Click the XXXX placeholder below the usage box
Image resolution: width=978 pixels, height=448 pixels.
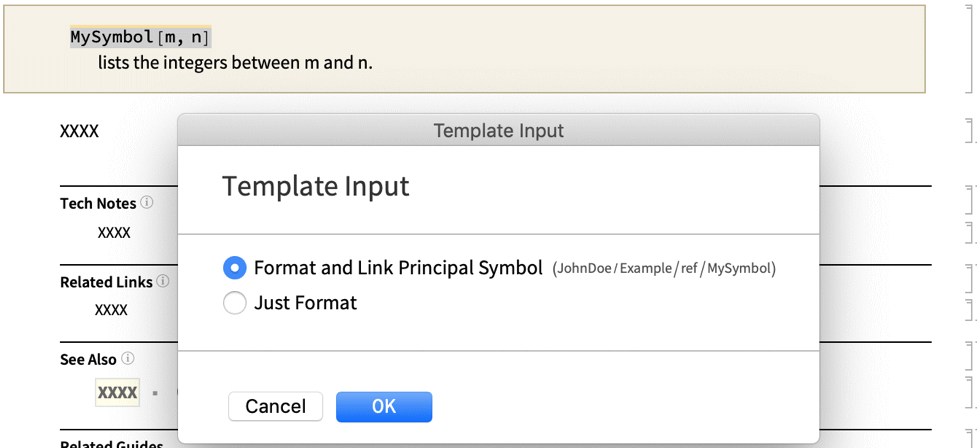79,131
